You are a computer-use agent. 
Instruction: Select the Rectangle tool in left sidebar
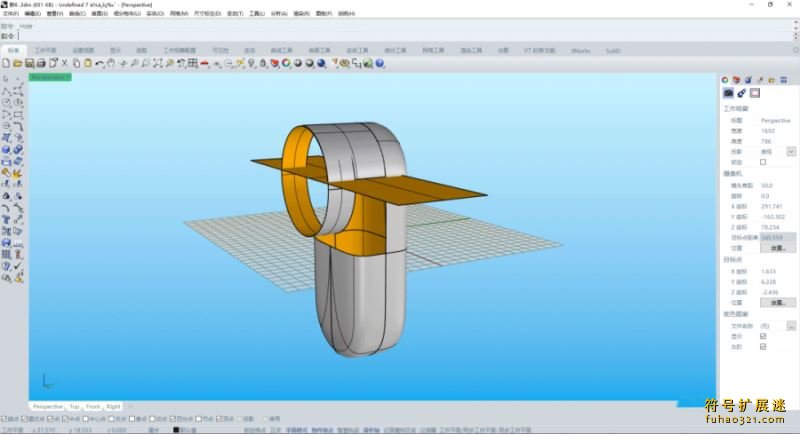(18, 115)
